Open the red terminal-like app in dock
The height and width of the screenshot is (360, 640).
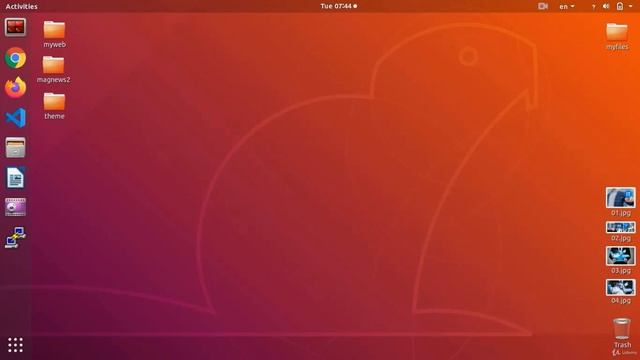(x=16, y=27)
